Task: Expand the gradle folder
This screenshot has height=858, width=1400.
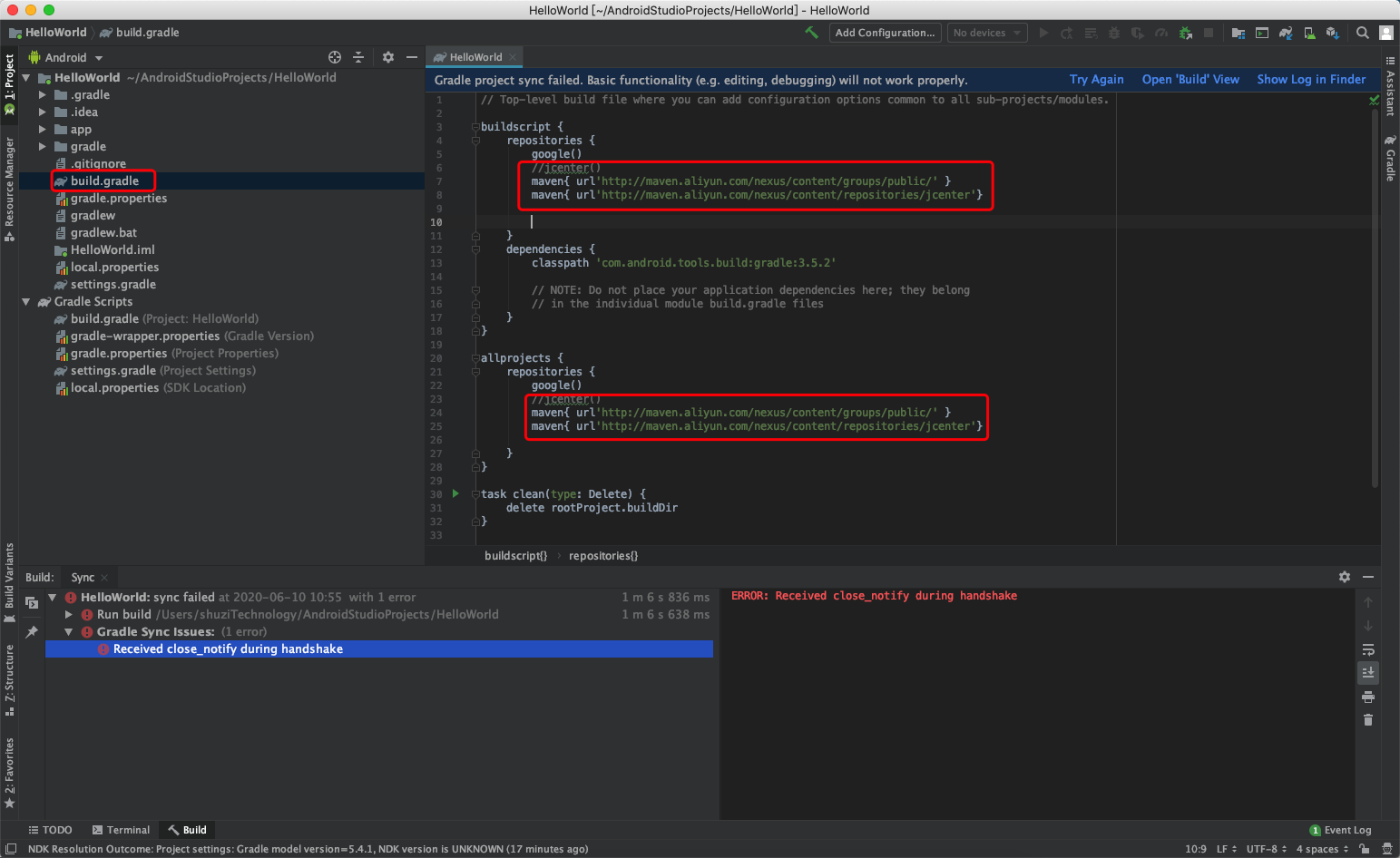Action: pos(43,147)
